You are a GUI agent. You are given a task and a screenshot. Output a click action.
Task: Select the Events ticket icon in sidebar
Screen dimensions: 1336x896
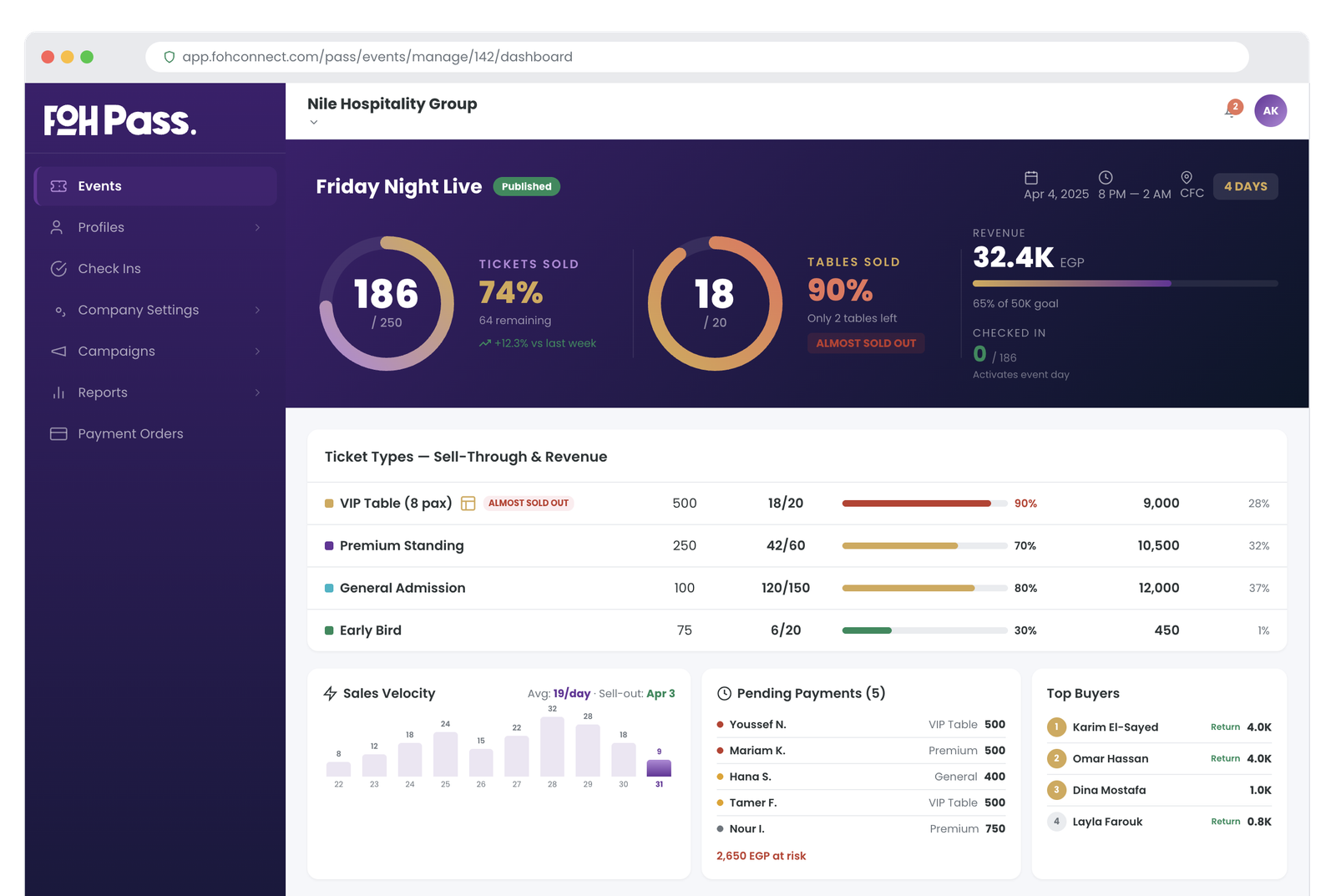coord(58,185)
